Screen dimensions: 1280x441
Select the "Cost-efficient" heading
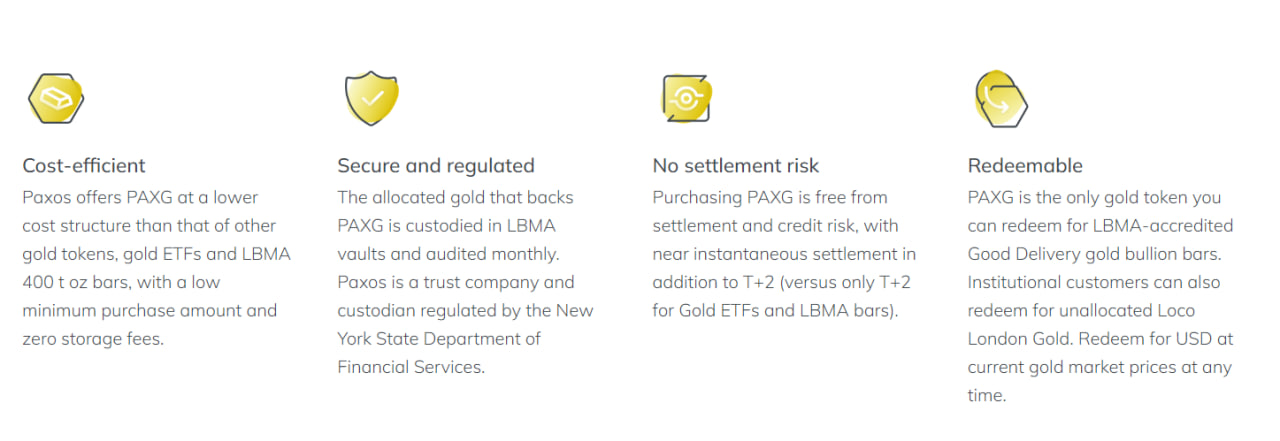click(x=84, y=166)
